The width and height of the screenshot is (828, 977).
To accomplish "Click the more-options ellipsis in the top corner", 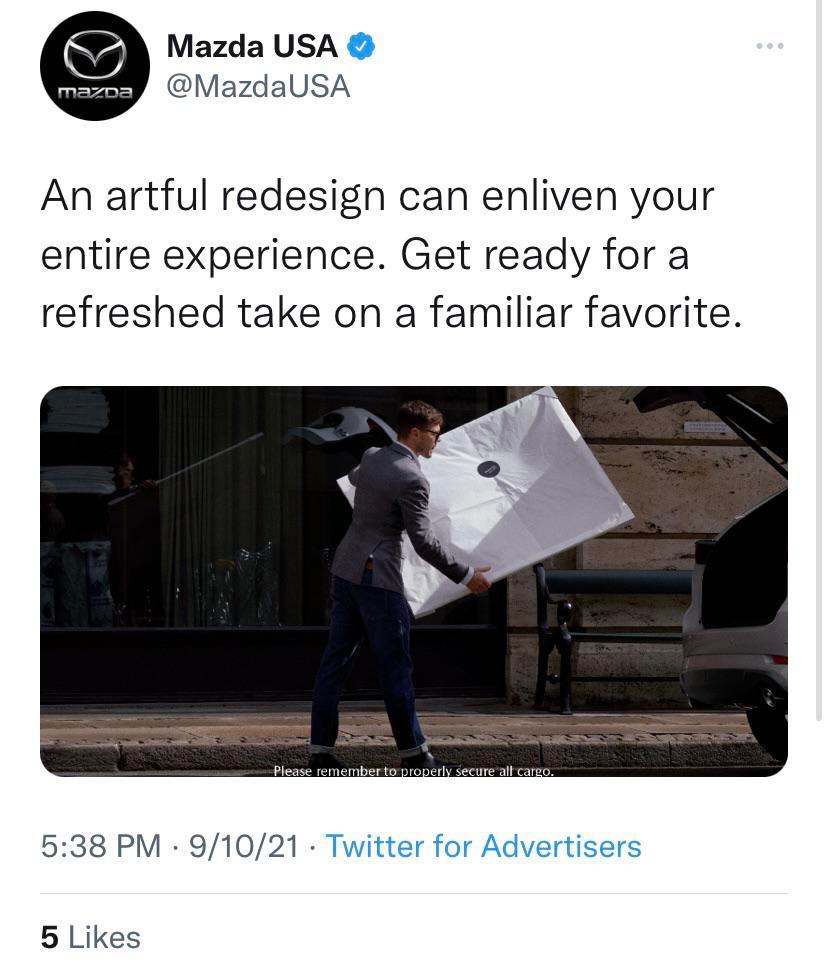I will (770, 45).
